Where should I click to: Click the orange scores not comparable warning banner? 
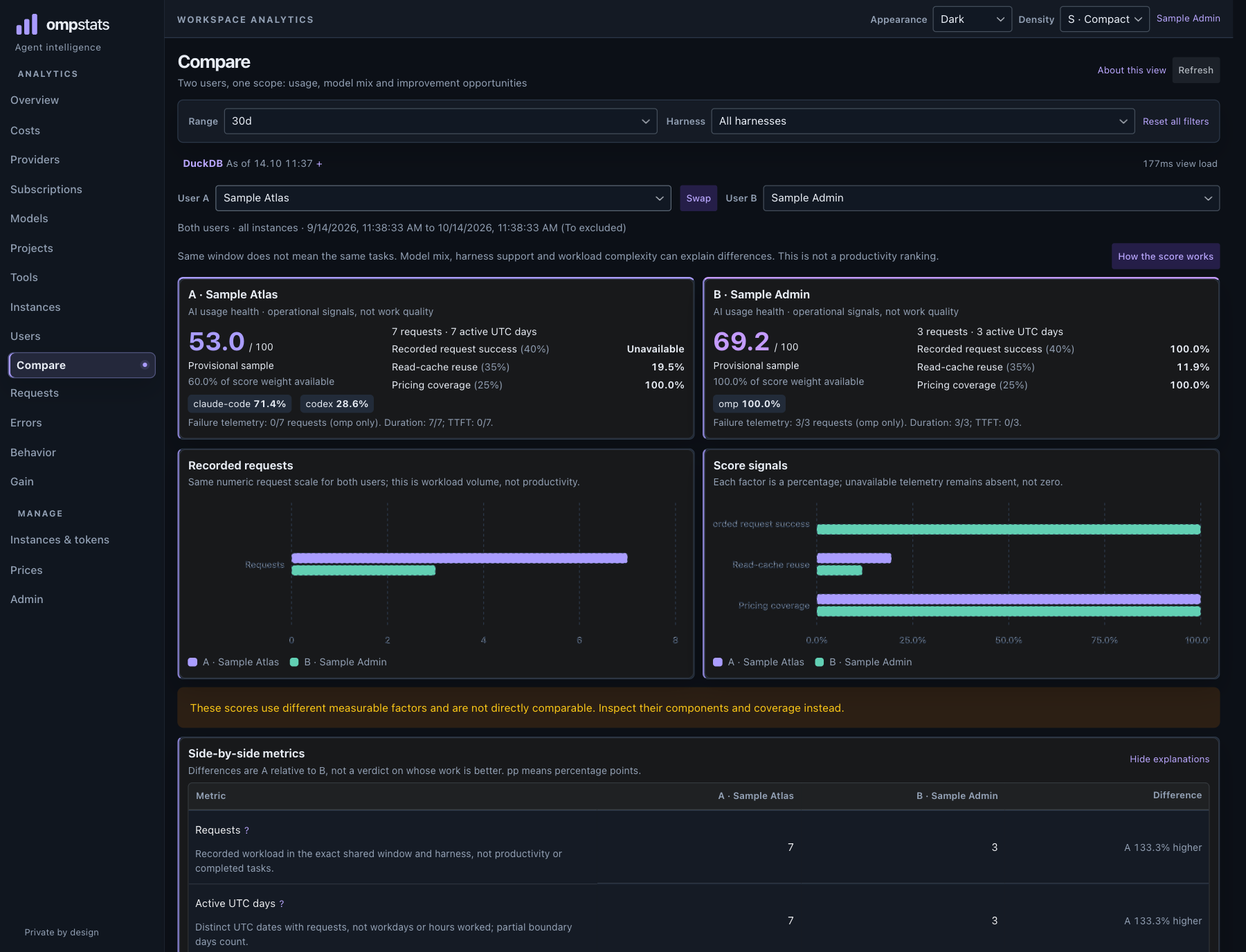click(698, 708)
